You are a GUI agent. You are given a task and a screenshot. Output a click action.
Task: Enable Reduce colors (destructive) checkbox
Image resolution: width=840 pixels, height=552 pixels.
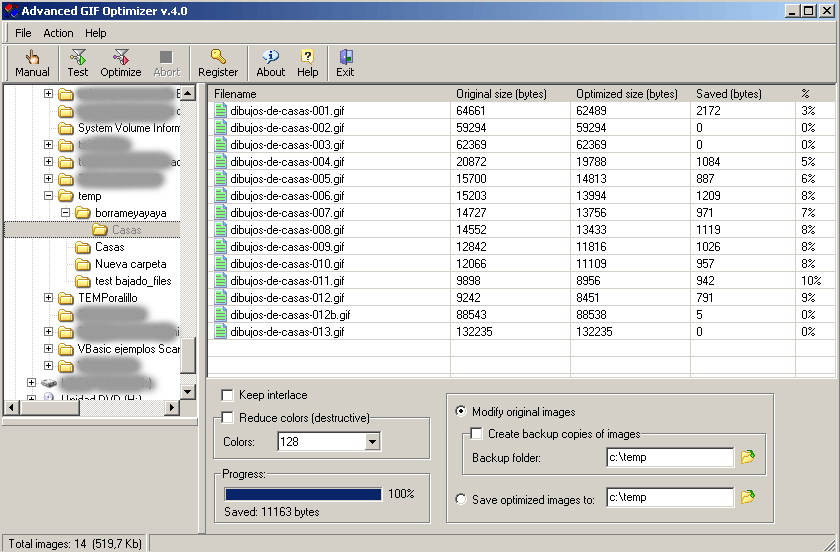[227, 417]
